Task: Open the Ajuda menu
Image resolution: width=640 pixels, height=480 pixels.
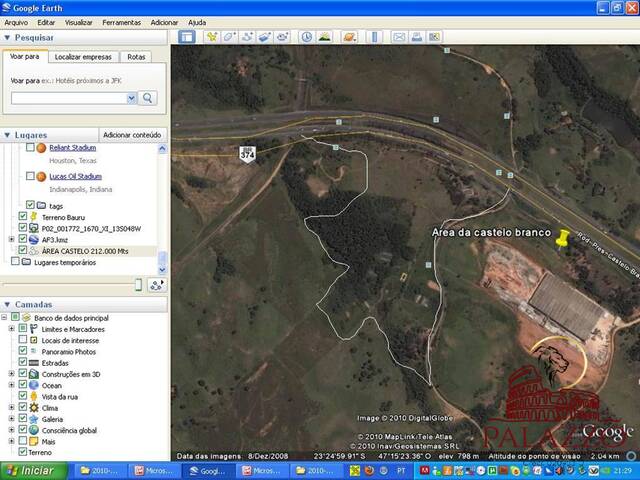Action: tap(197, 23)
